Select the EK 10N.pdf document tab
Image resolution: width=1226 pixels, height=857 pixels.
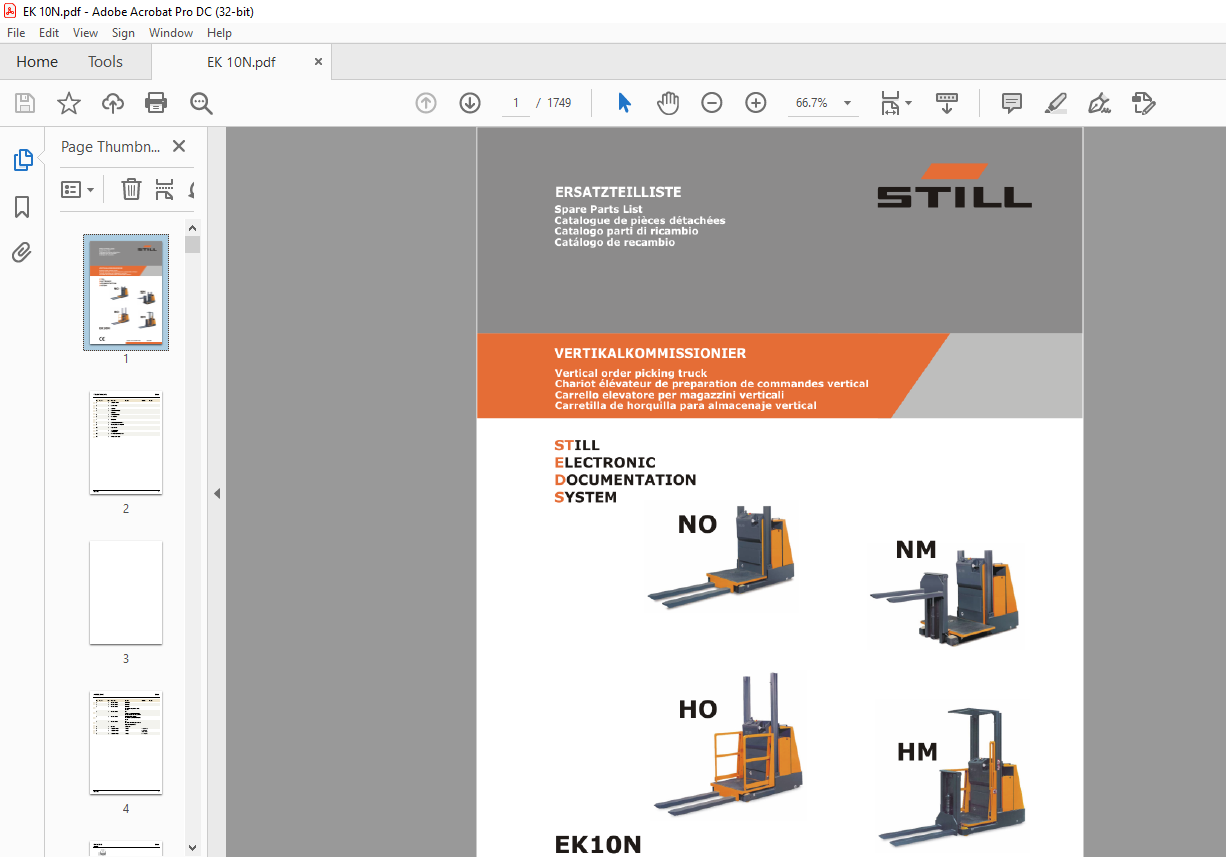pyautogui.click(x=241, y=62)
